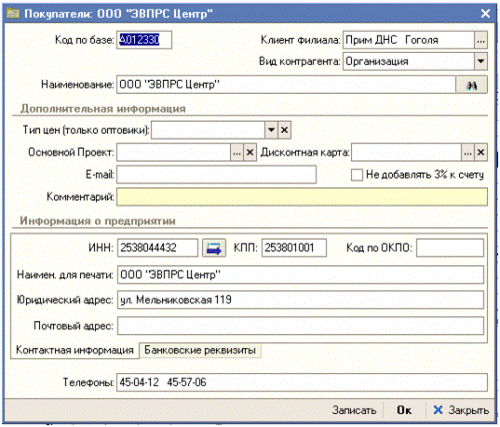This screenshot has height=427, width=500.
Task: Click the E-mail input field
Action: click(216, 175)
